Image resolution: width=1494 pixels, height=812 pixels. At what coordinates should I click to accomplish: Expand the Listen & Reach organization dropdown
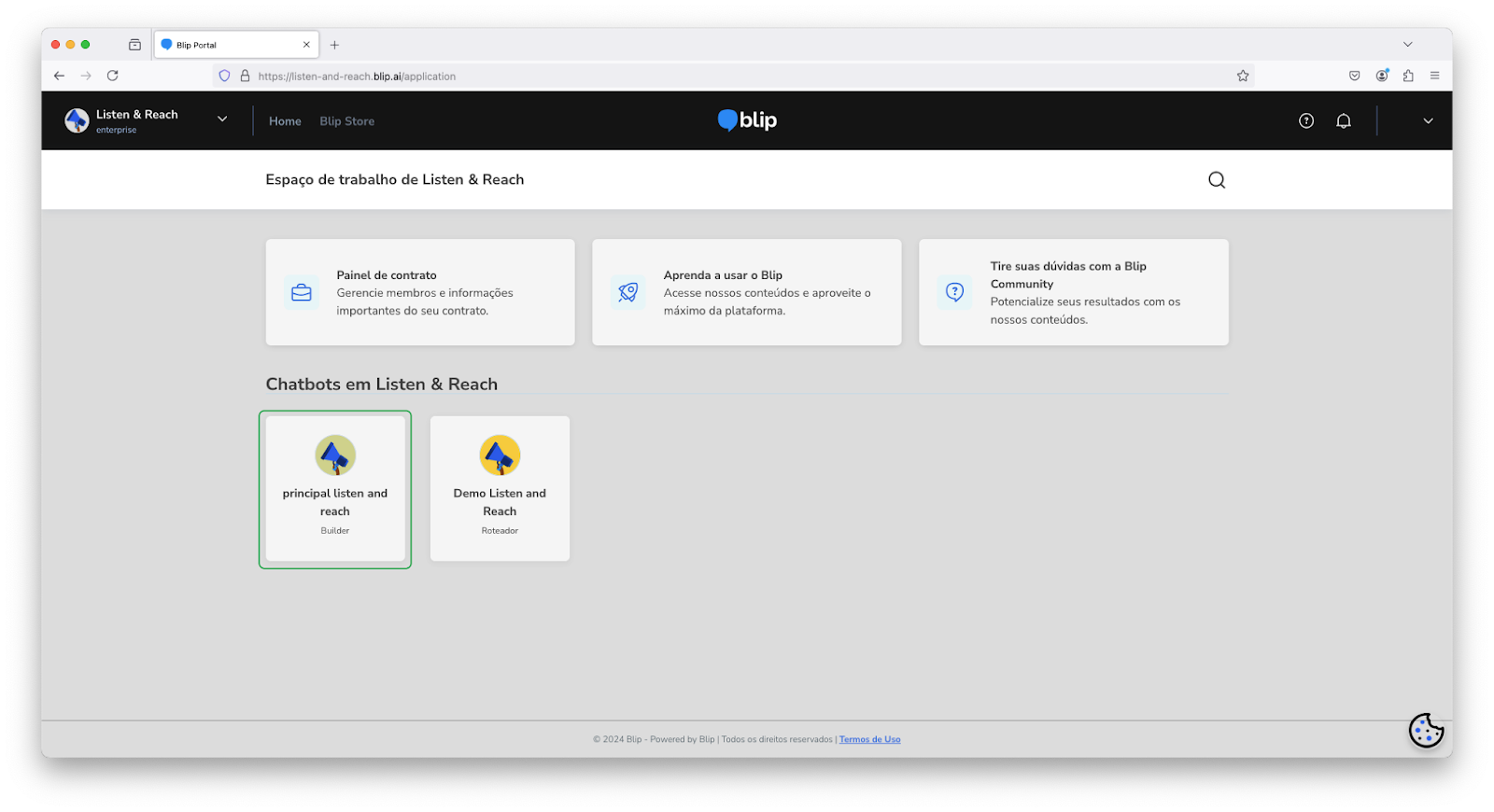point(222,119)
